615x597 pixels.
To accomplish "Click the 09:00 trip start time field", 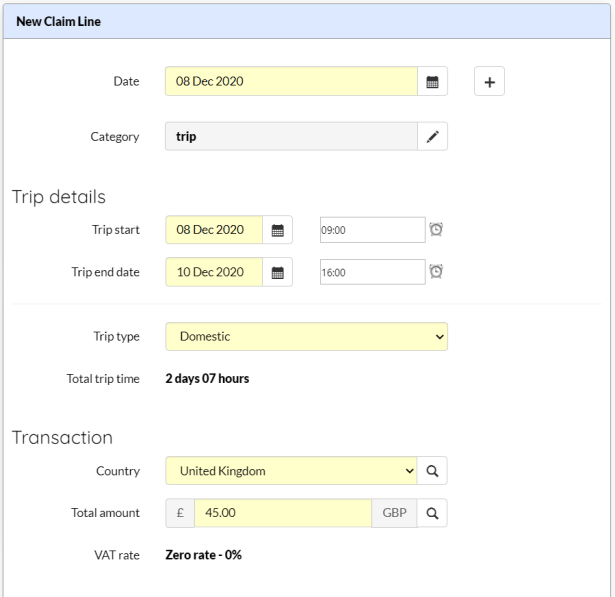I will pyautogui.click(x=372, y=230).
